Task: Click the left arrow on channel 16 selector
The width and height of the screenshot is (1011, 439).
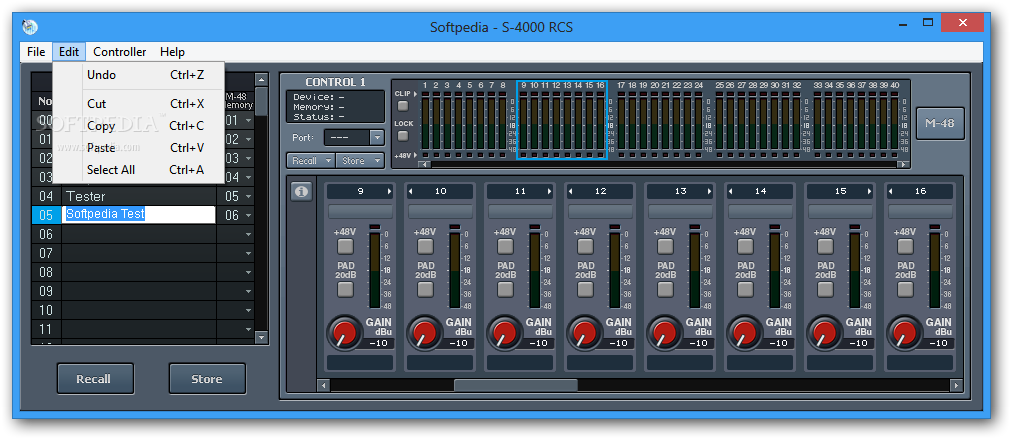Action: pos(891,191)
